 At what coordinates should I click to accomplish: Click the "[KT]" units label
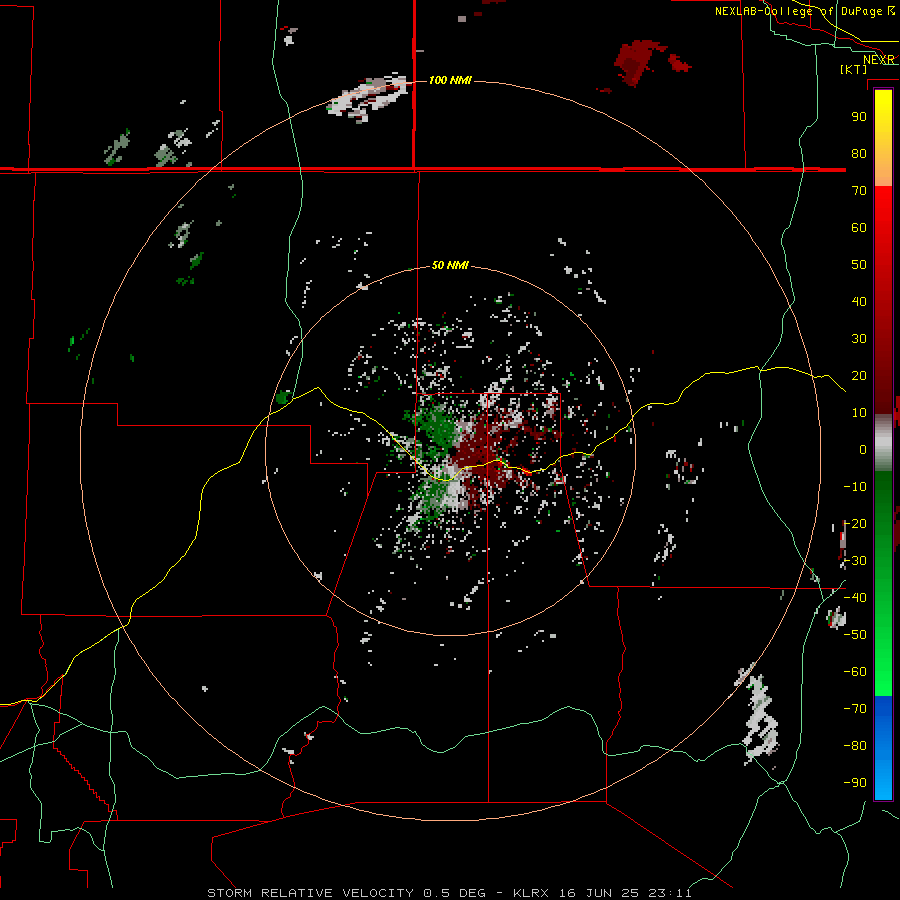pyautogui.click(x=854, y=69)
